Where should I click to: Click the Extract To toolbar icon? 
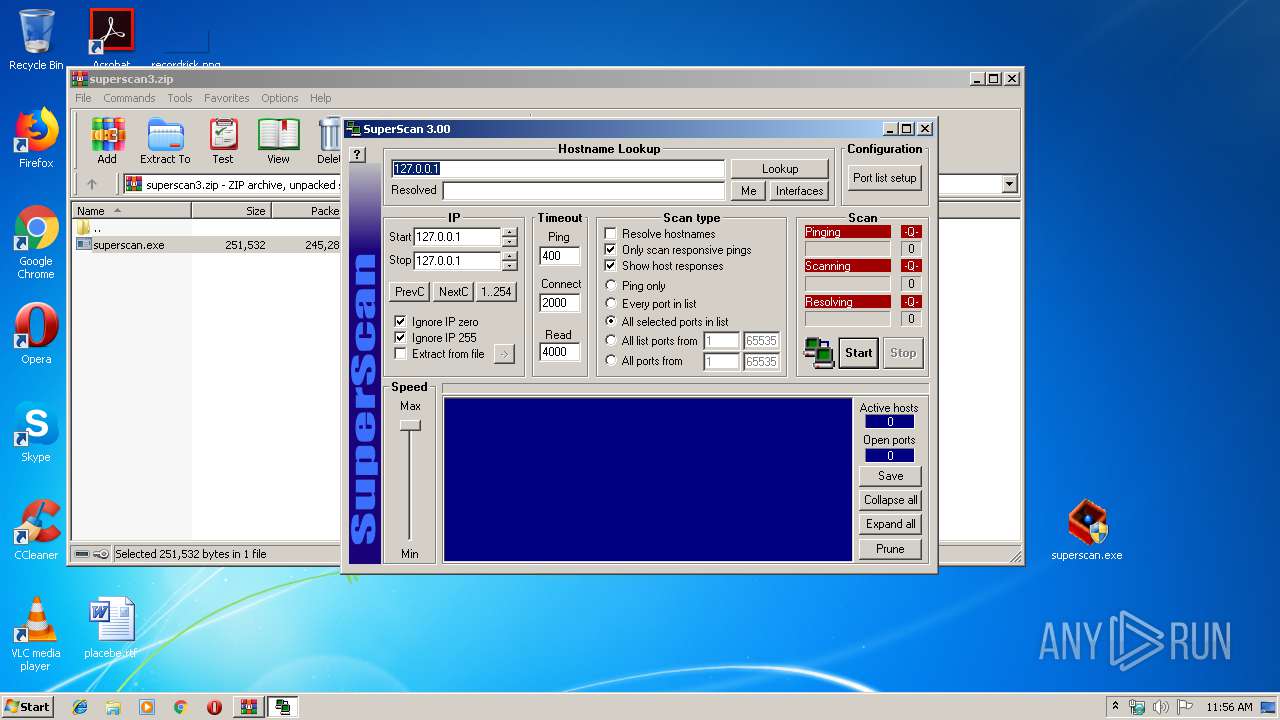[165, 140]
